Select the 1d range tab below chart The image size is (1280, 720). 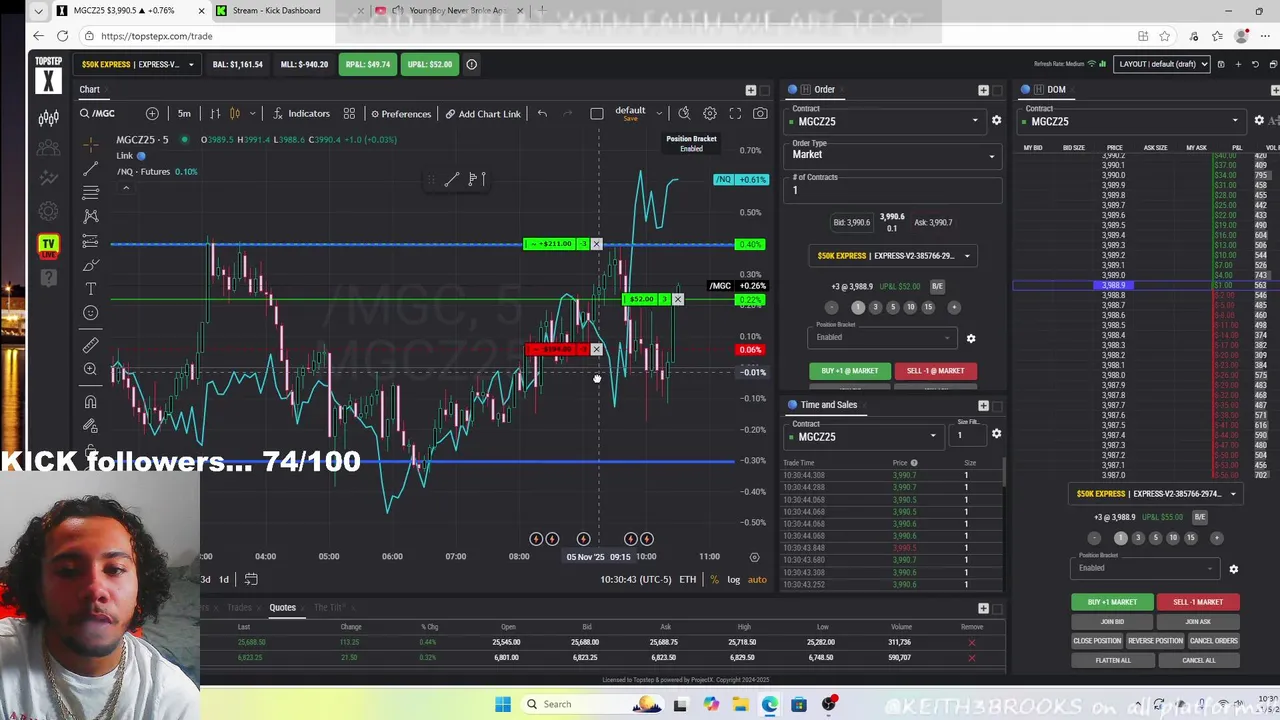[224, 580]
